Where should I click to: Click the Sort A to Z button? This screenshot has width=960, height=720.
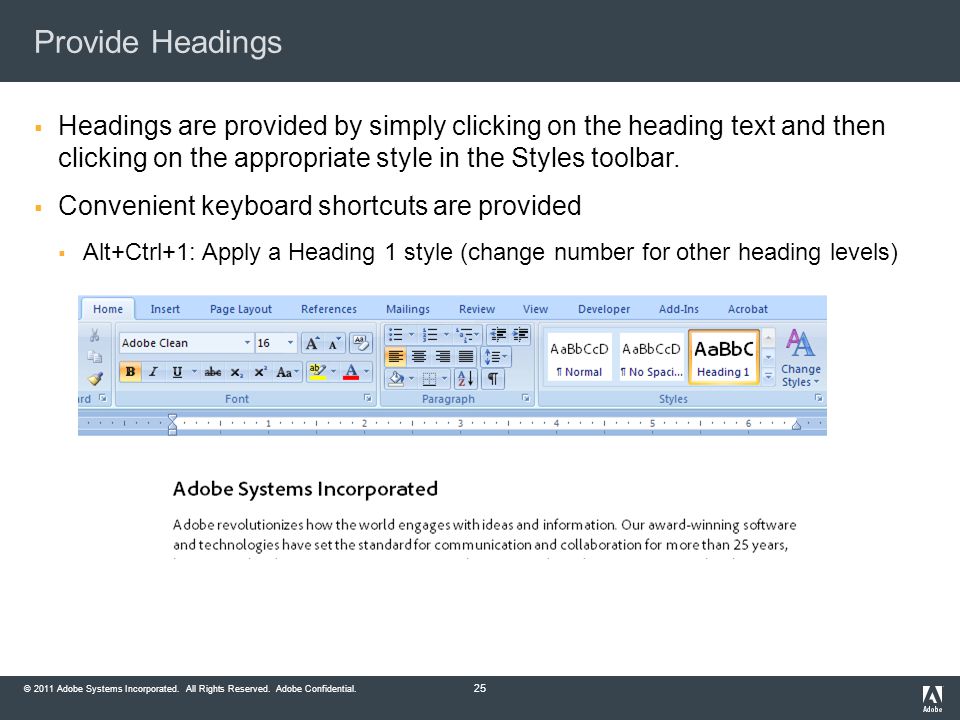point(465,379)
